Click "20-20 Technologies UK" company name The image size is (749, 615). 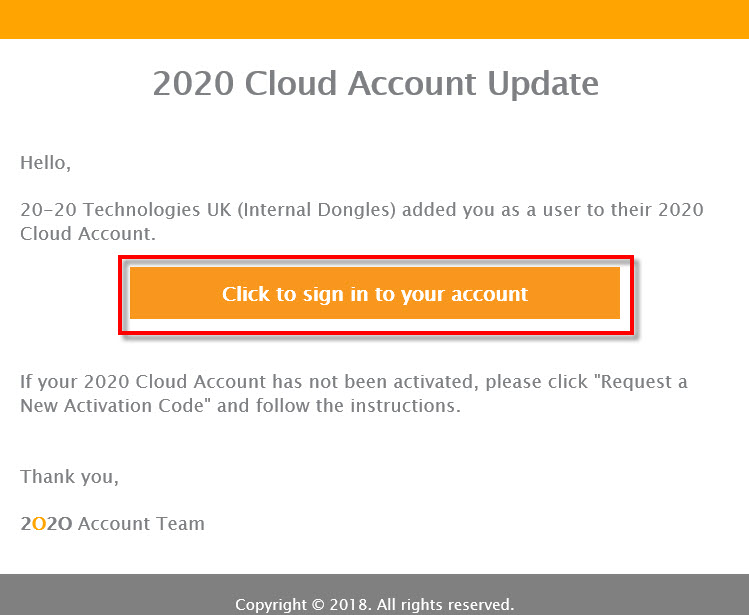pyautogui.click(x=126, y=210)
